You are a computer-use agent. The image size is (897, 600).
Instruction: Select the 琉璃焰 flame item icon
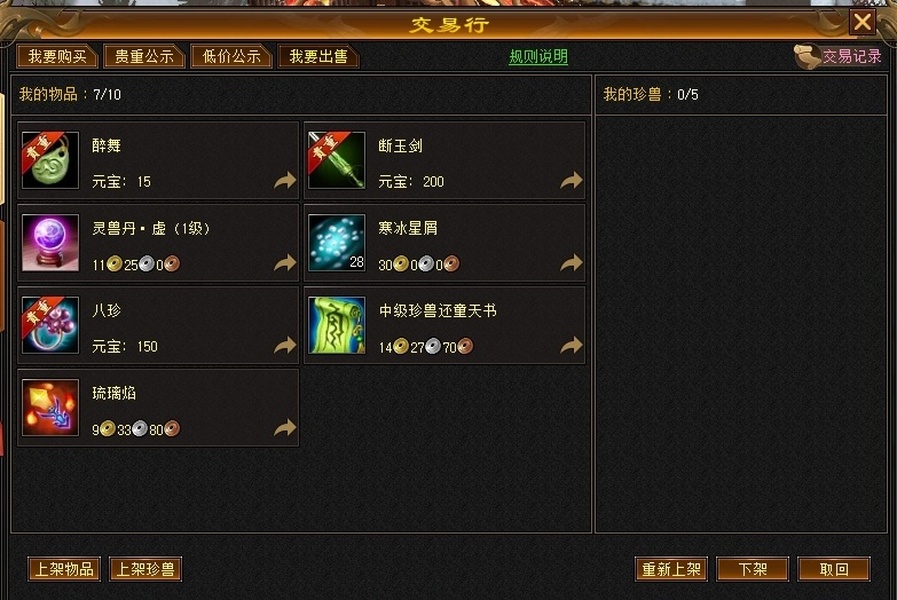(x=50, y=407)
